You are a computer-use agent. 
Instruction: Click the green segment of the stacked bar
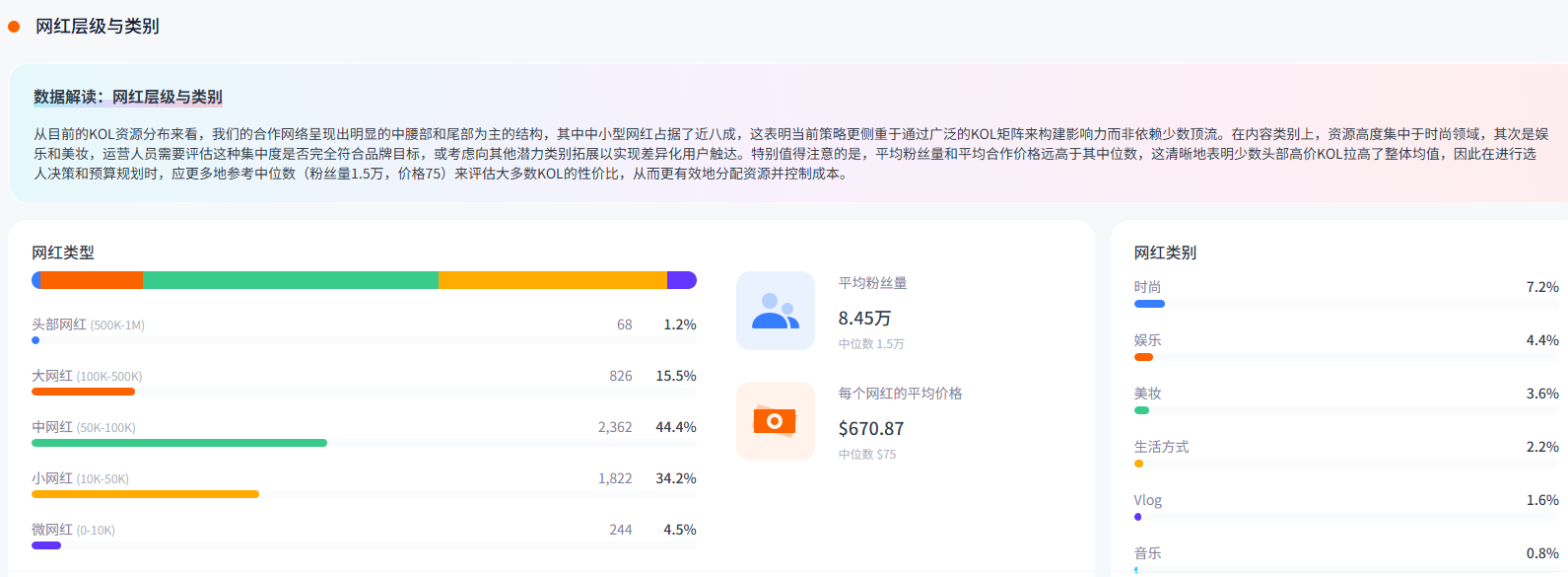291,280
